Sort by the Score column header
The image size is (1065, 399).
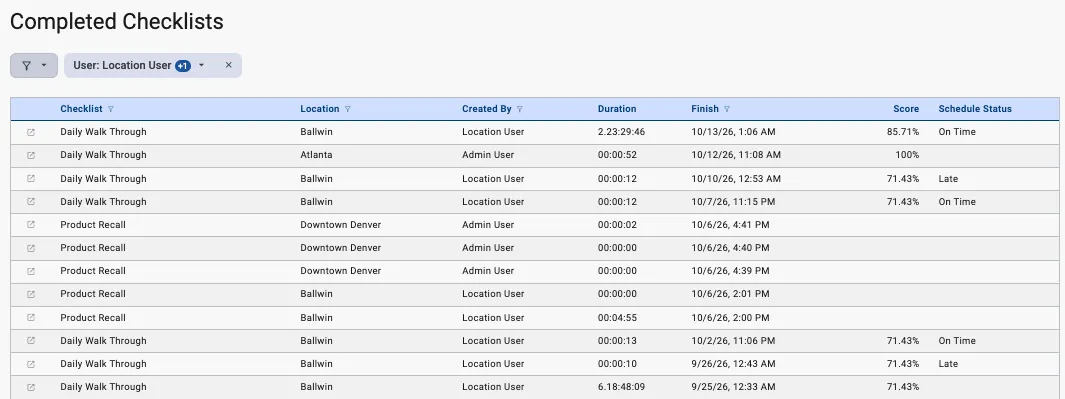click(x=906, y=109)
